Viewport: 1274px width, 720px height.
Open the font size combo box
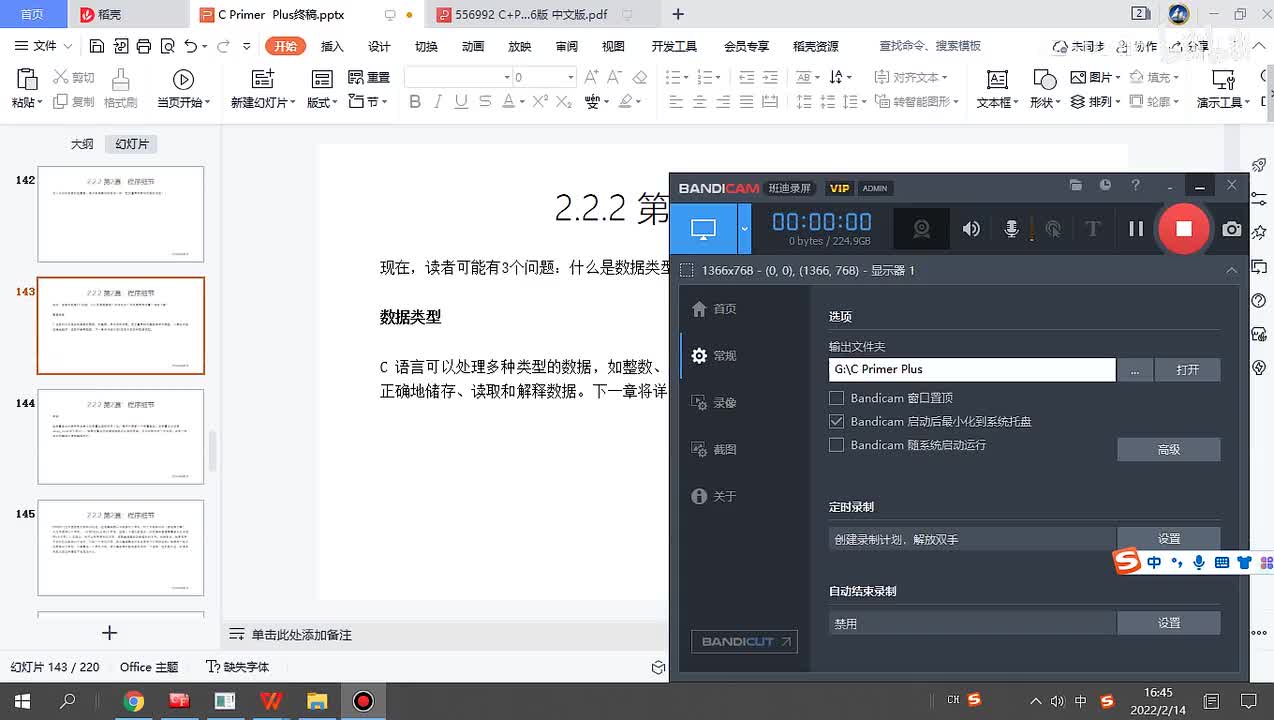coord(544,77)
